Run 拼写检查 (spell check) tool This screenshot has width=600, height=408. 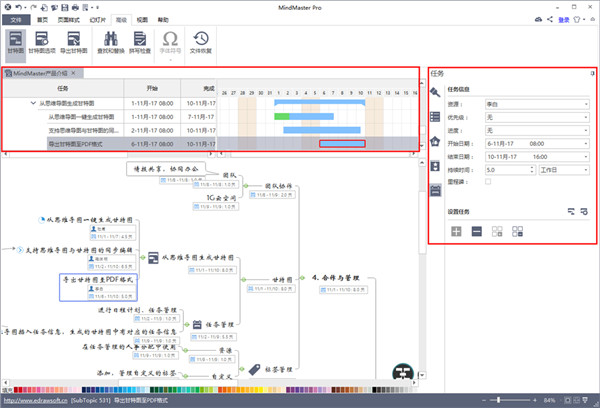click(x=140, y=43)
